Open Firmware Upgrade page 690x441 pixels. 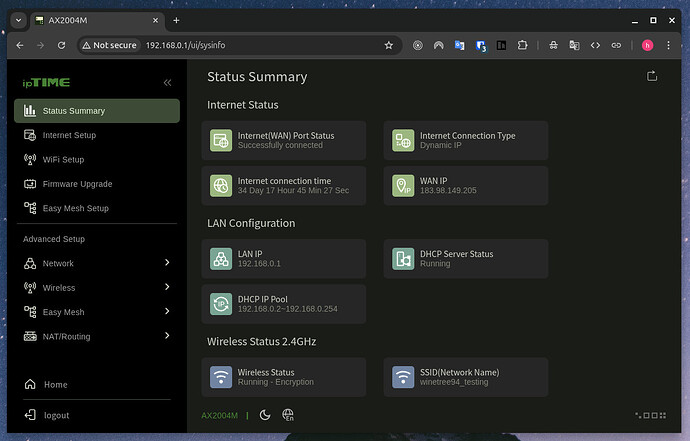point(77,184)
